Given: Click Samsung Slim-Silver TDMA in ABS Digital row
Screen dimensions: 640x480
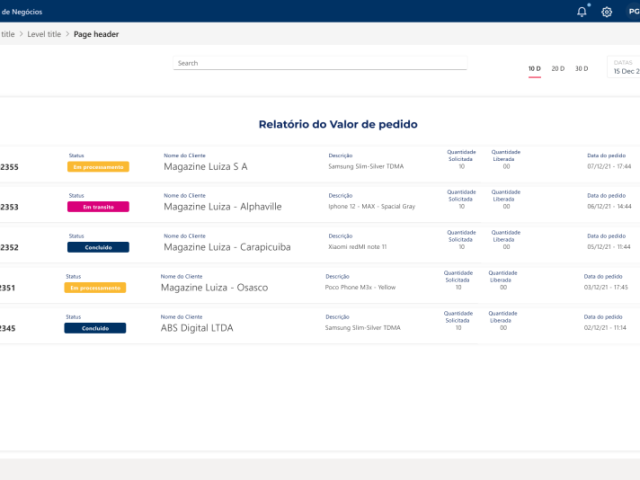Looking at the screenshot, I should pyautogui.click(x=362, y=328).
